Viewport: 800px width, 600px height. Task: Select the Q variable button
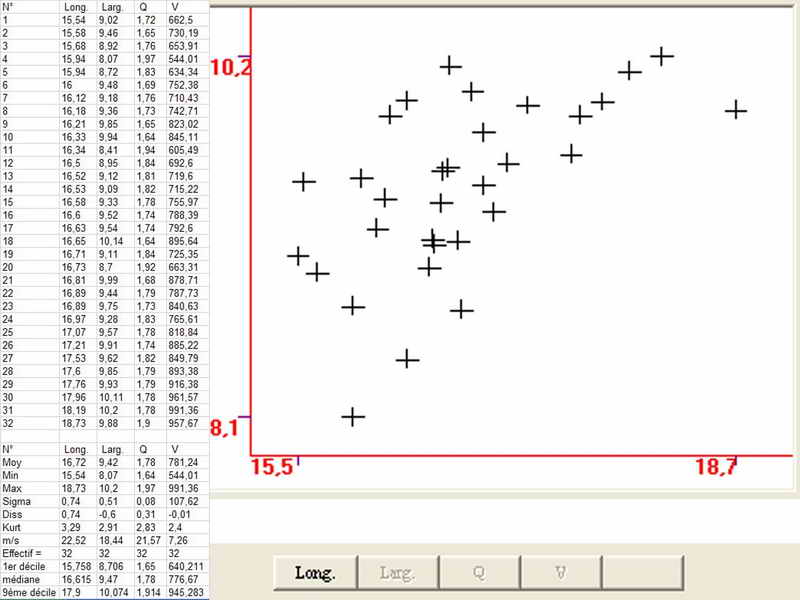[x=479, y=574]
